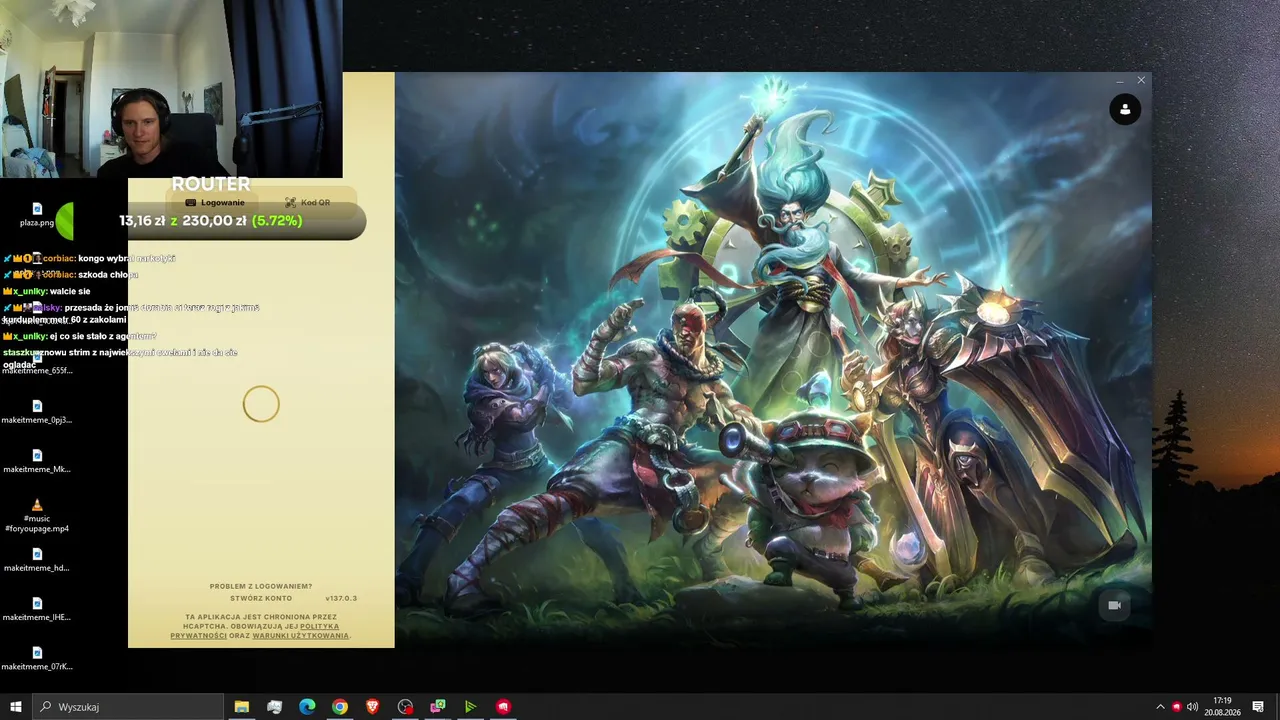This screenshot has width=1280, height=720.
Task: Click the red Riot icon in system tray
Action: (x=1176, y=707)
